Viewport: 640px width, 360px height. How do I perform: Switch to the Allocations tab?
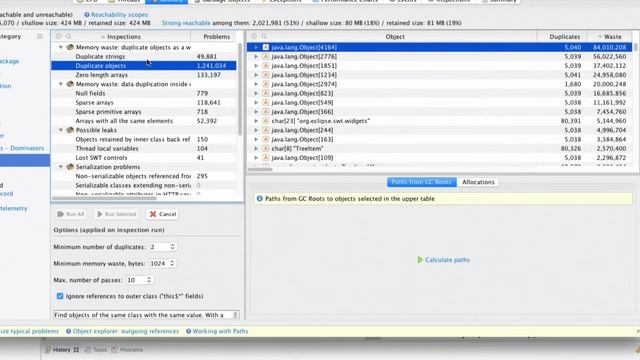[478, 182]
